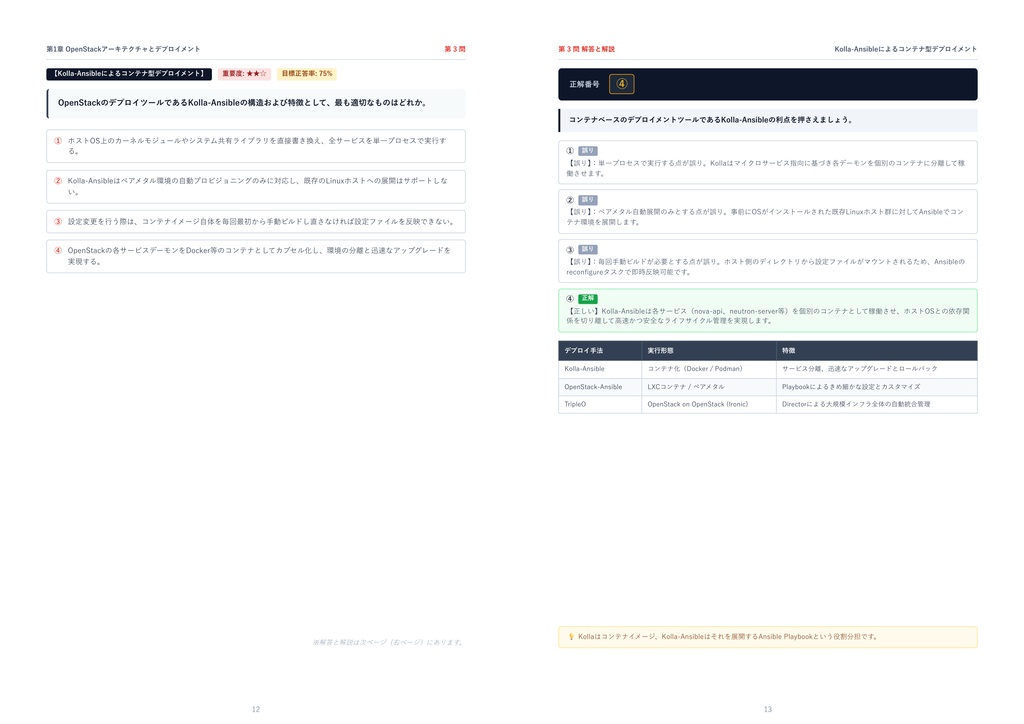1024x724 pixels.
Task: Click the コンテナ化 (Docker / Podman) cell
Action: click(709, 369)
